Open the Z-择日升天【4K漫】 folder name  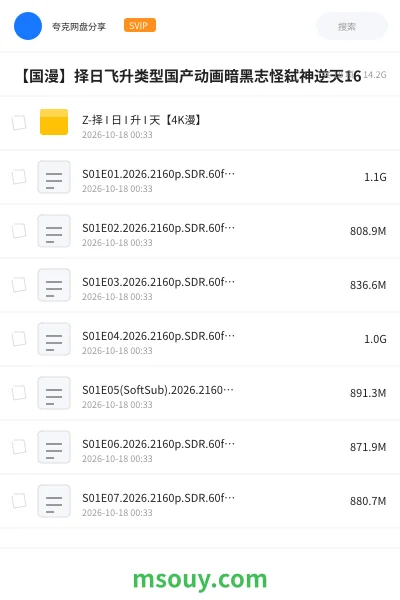[x=142, y=120]
